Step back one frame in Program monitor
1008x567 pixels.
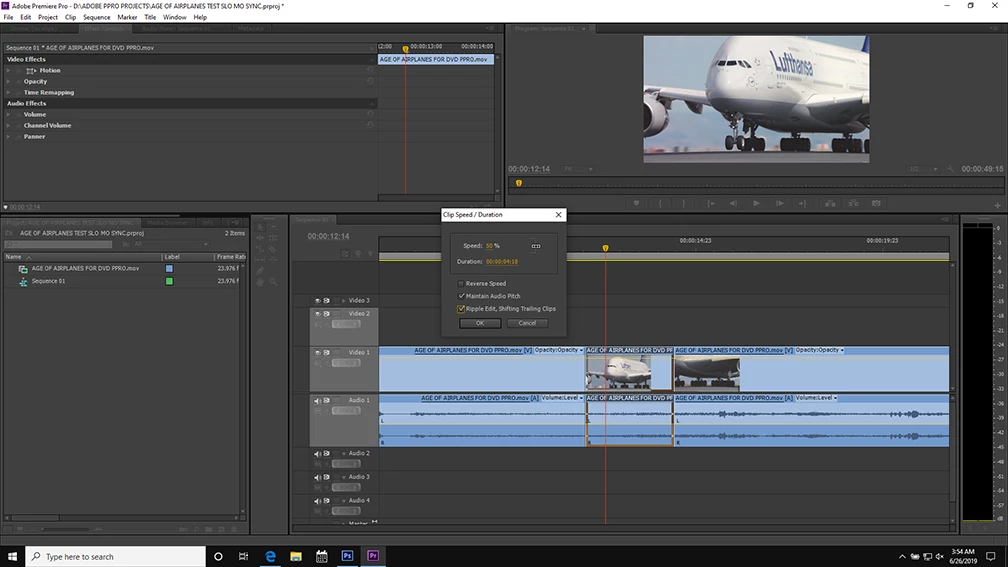[733, 203]
